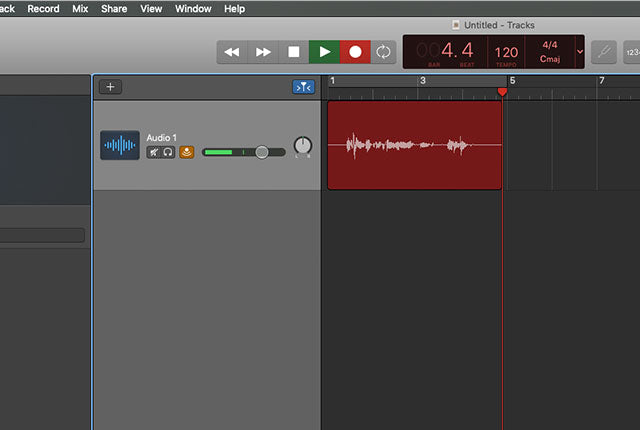Click the Audio 1 pan knob
The image size is (640, 430).
[302, 146]
